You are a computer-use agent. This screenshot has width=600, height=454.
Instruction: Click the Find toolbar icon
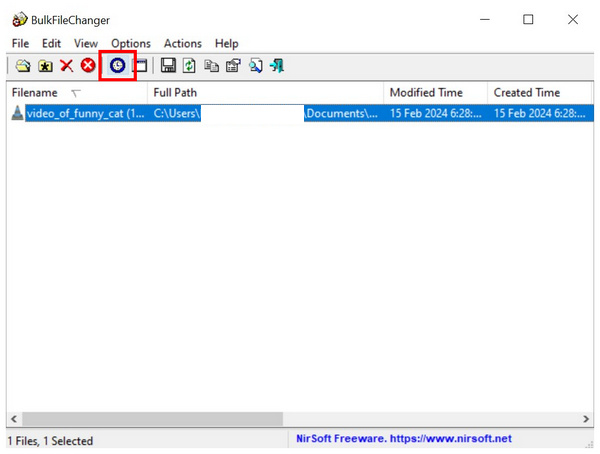(x=255, y=66)
